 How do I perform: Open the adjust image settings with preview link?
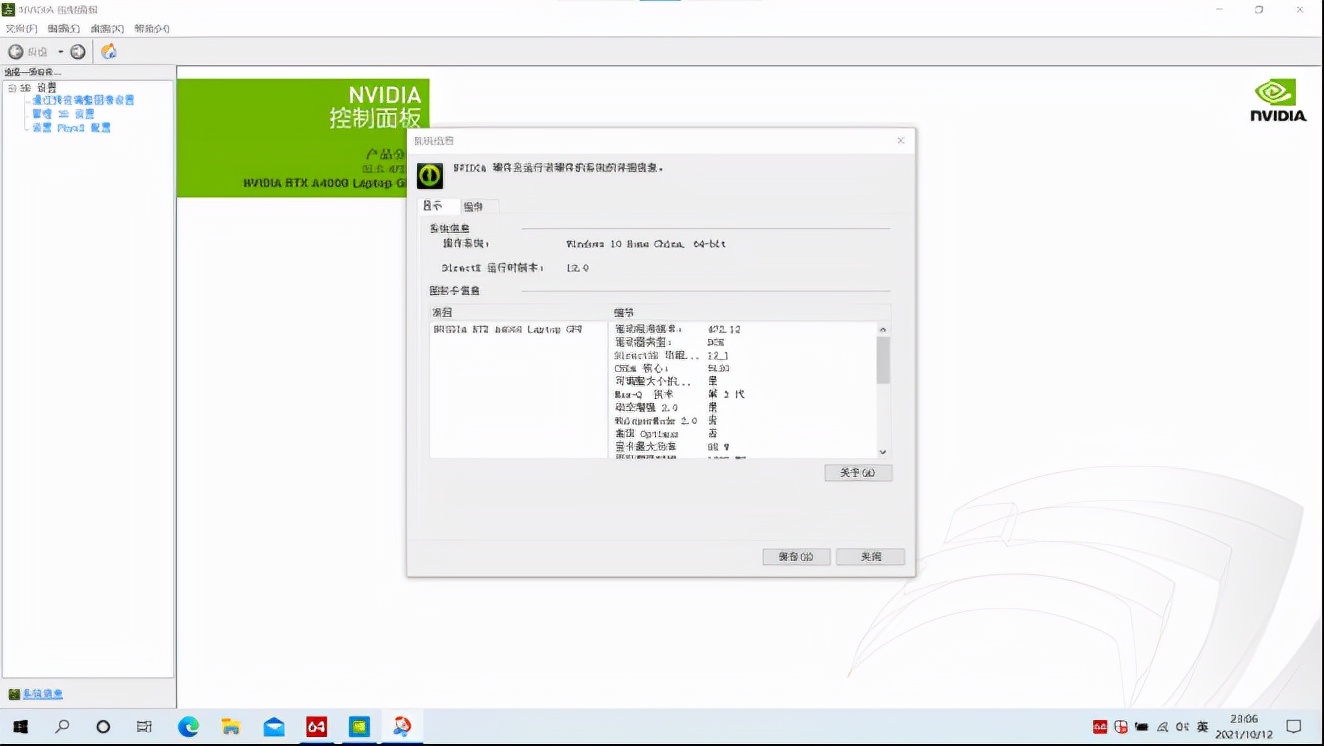tap(83, 100)
